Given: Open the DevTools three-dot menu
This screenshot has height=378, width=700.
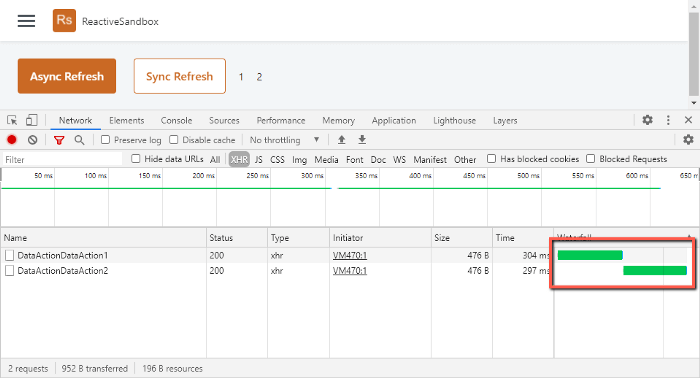Looking at the screenshot, I should tap(668, 120).
